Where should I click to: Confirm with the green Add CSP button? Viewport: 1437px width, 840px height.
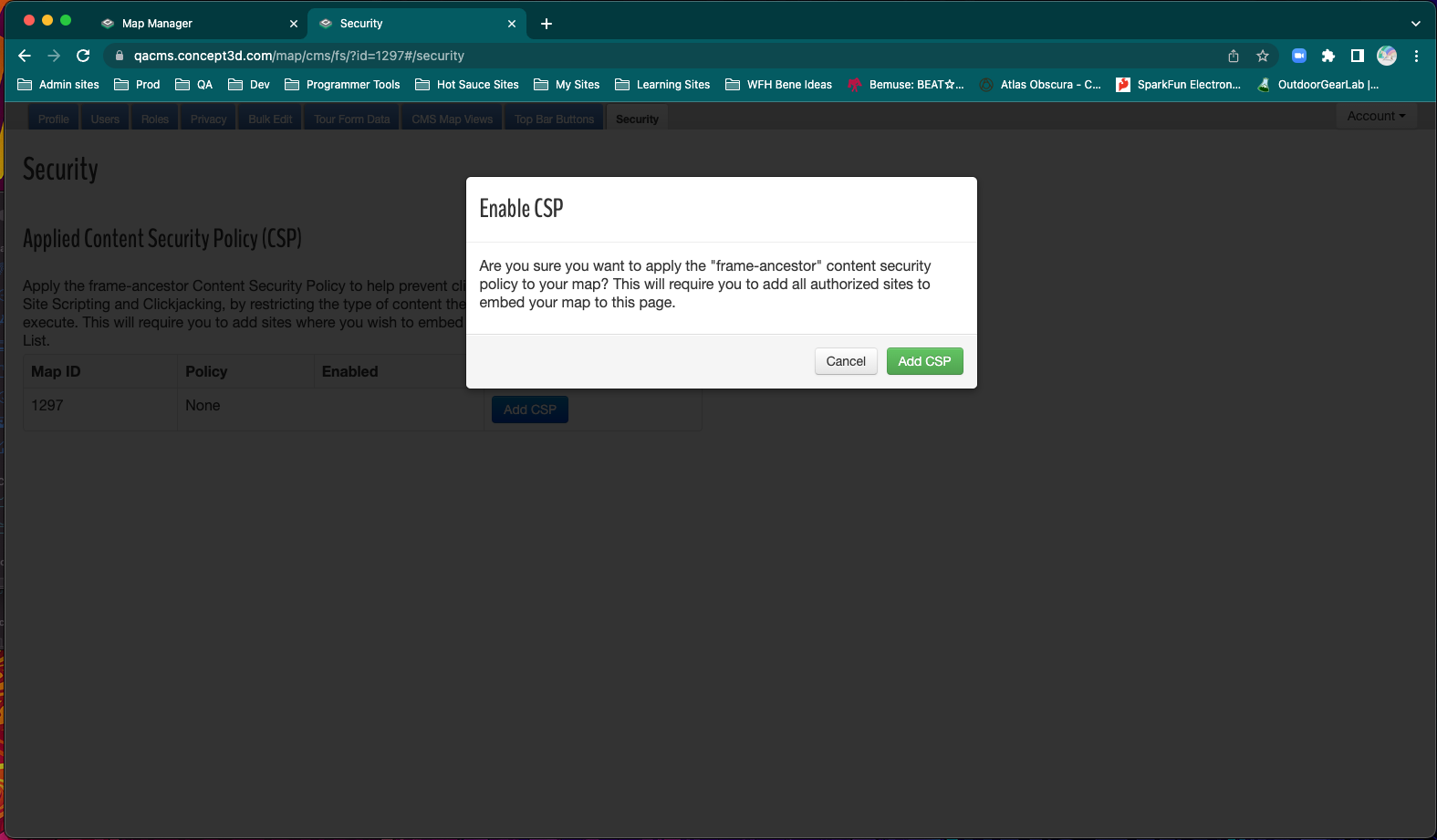tap(924, 361)
